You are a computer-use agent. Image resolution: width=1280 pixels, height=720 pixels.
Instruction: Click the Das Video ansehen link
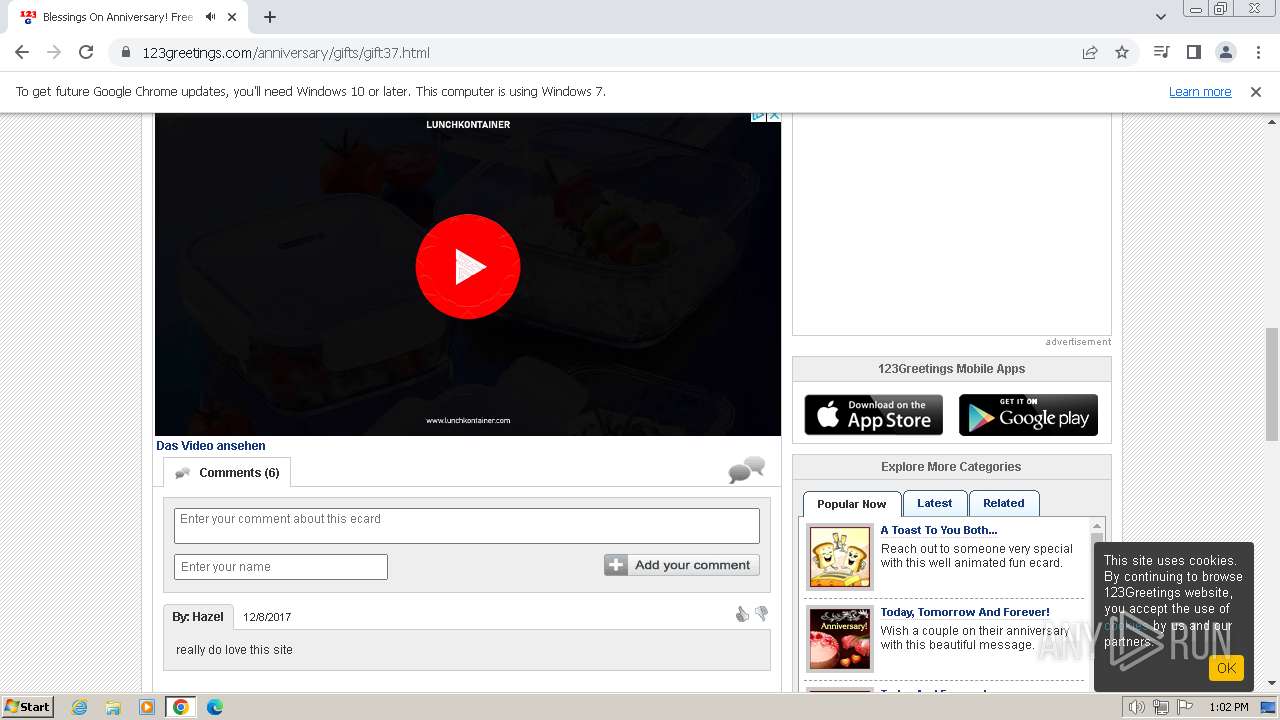211,446
